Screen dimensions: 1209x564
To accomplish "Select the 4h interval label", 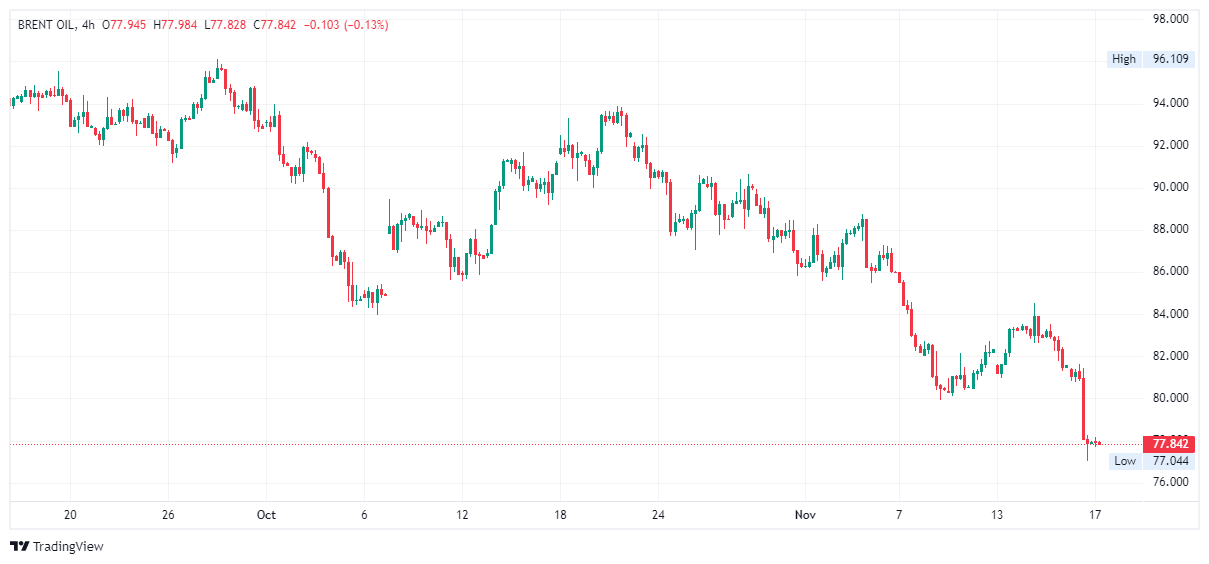I will 88,25.
